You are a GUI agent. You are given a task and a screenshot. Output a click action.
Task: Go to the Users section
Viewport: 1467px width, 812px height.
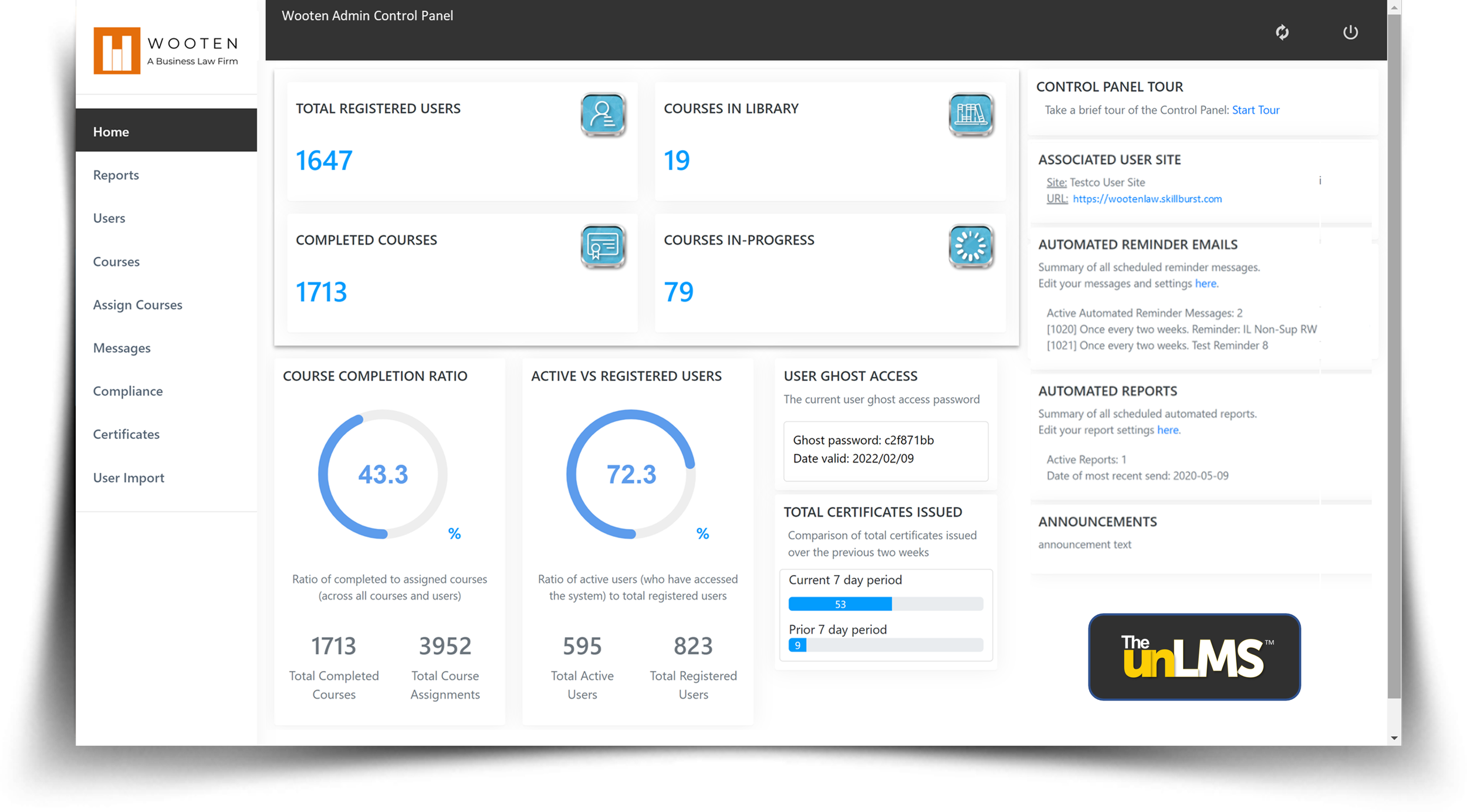(x=109, y=218)
